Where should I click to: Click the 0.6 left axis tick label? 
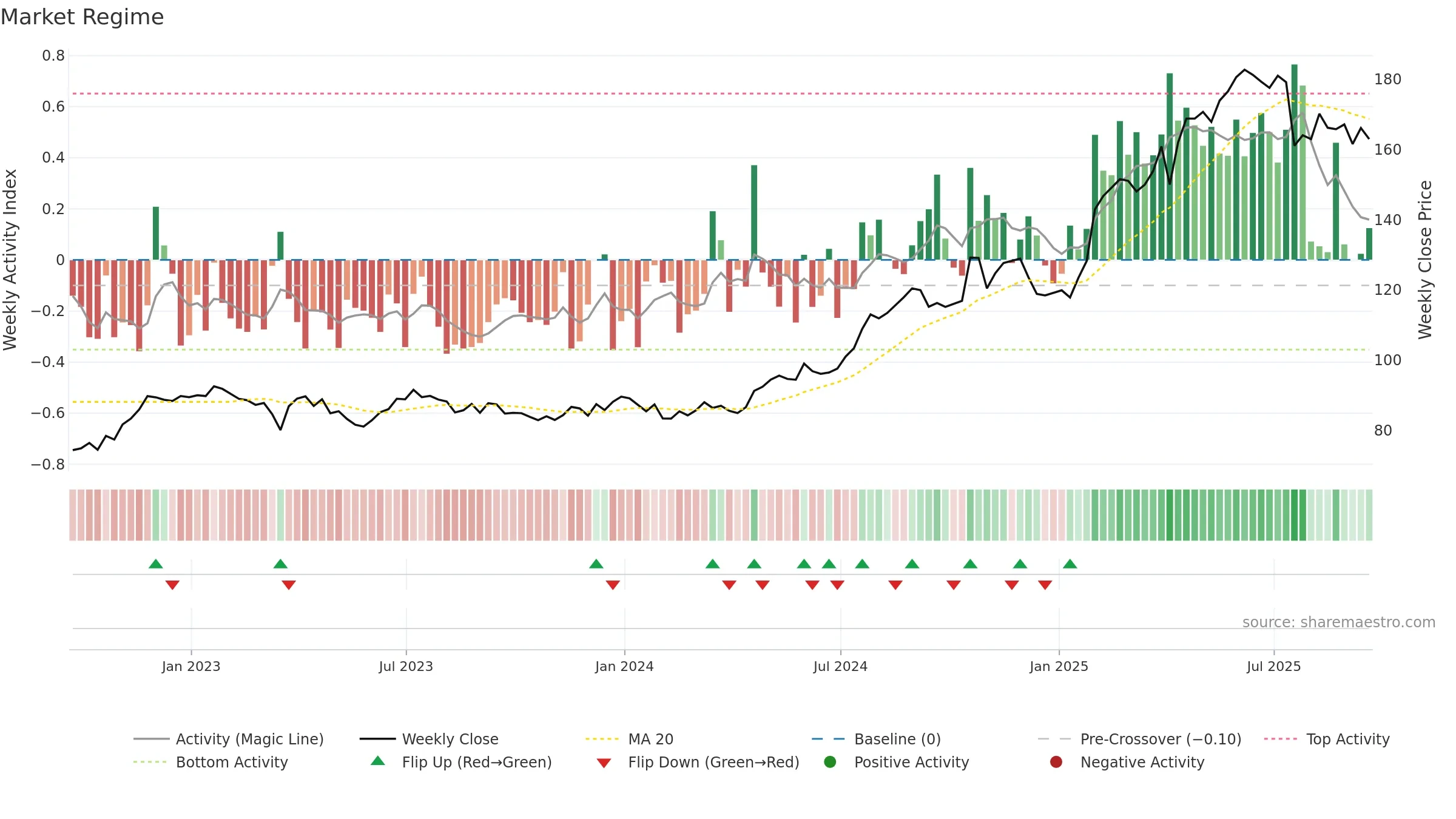click(53, 107)
